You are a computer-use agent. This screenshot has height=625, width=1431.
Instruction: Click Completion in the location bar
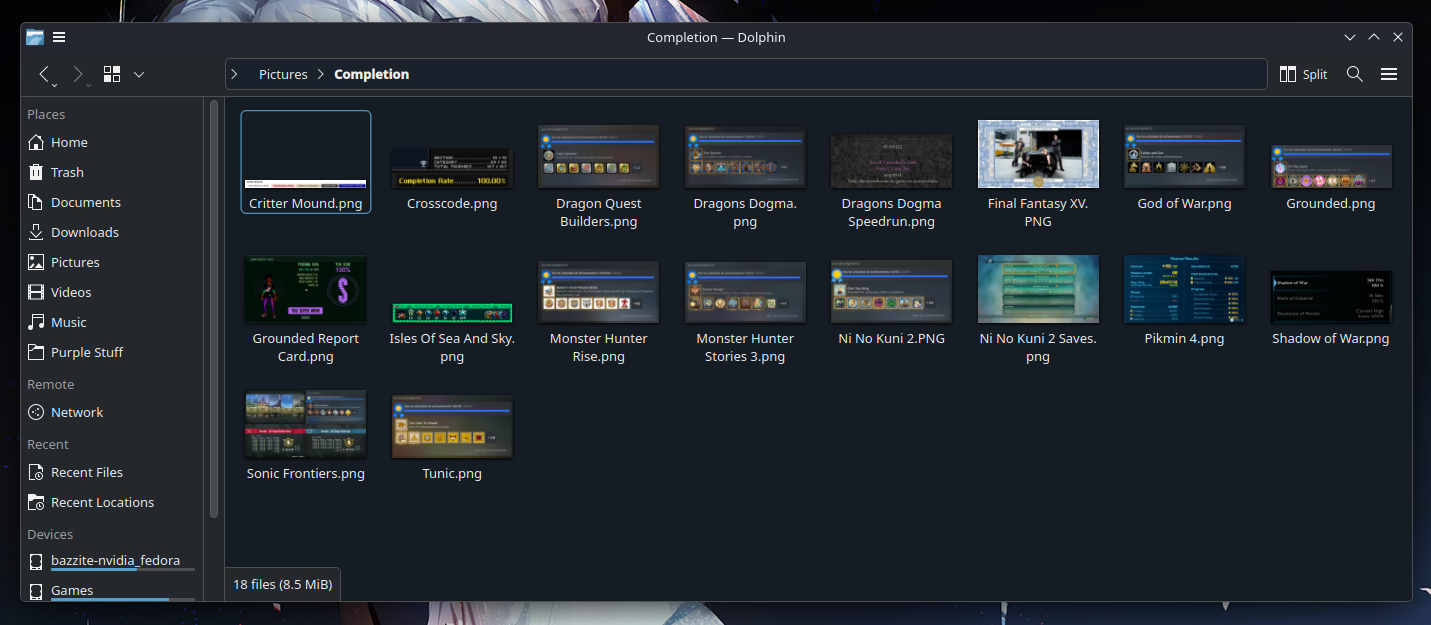click(371, 74)
